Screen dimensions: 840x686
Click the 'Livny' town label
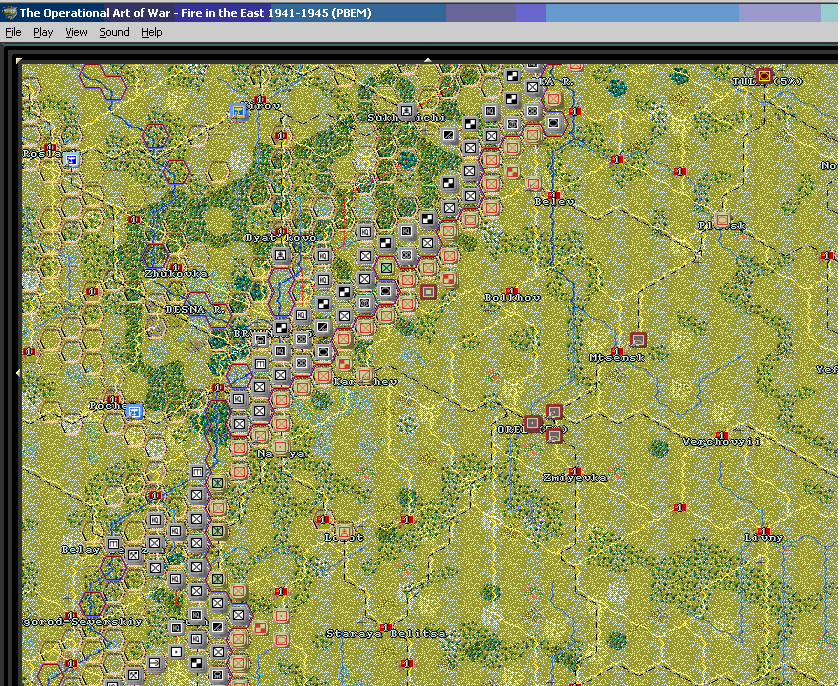764,538
